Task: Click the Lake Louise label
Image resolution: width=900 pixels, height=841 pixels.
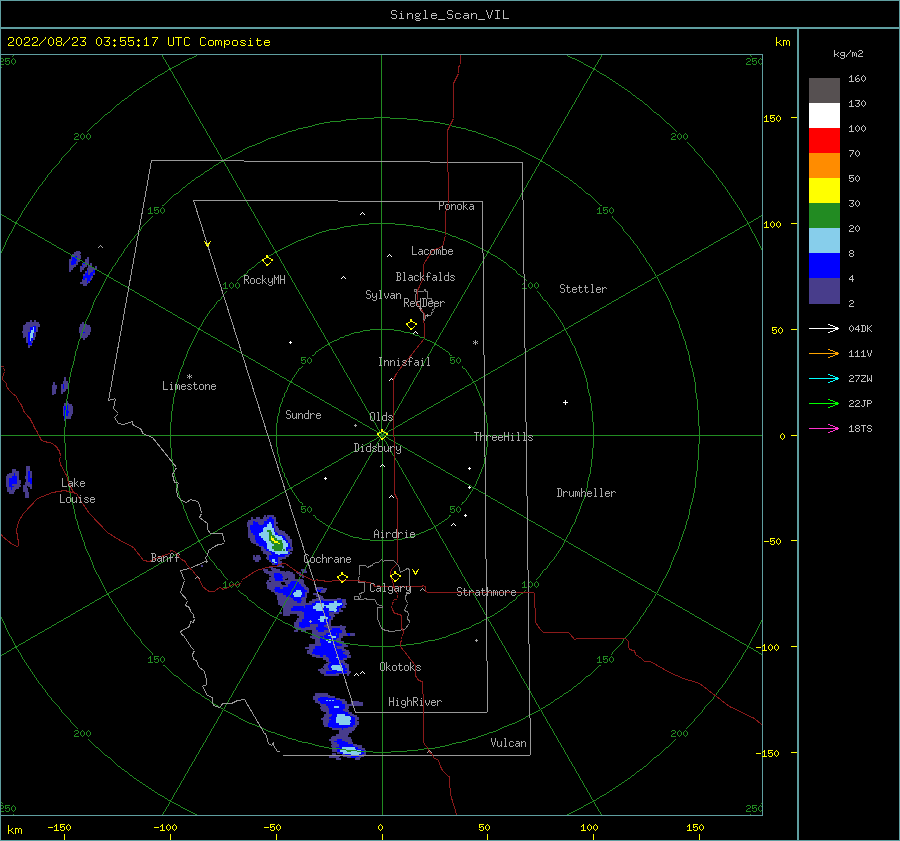Action: 77,491
